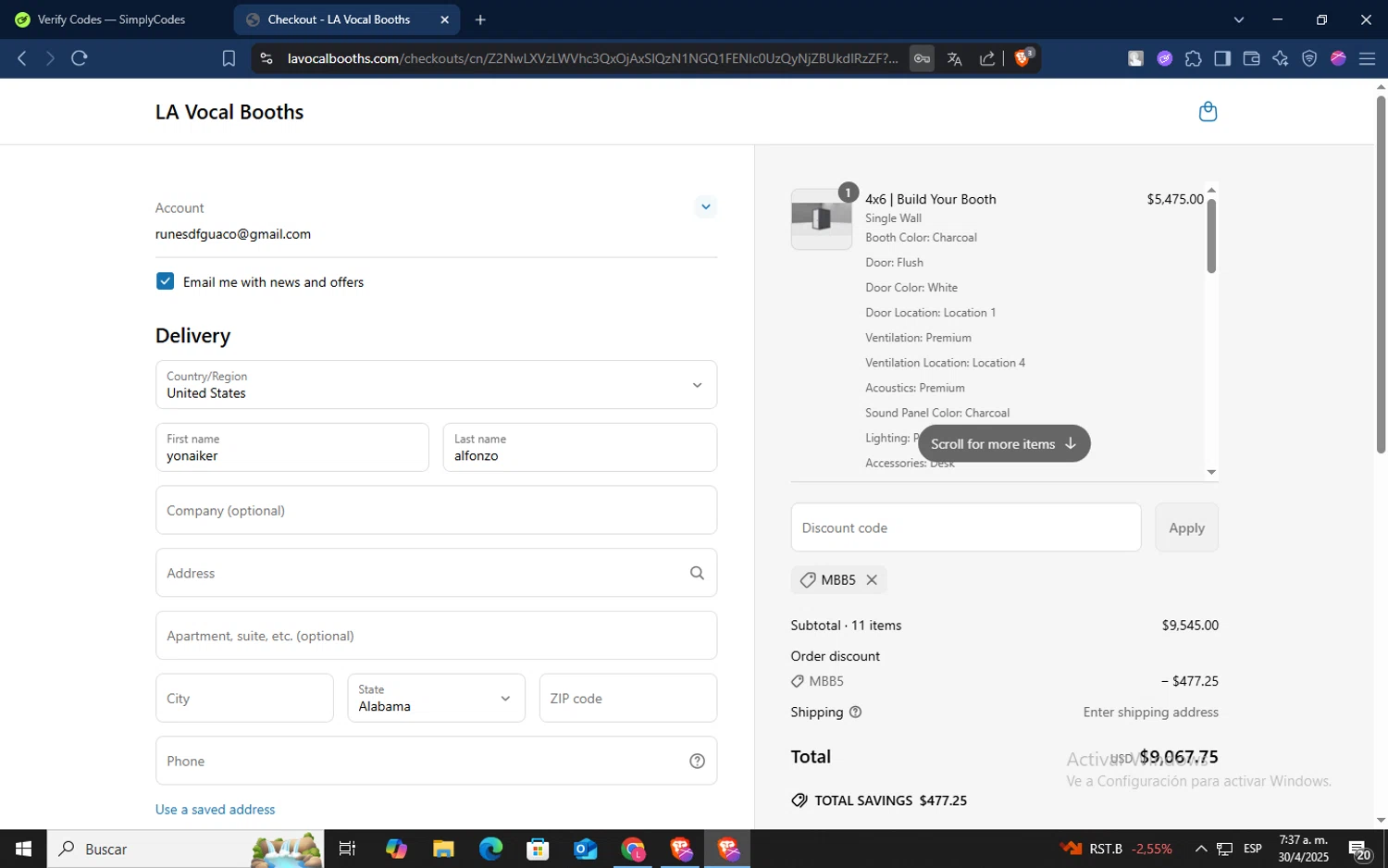Click the Company optional field

point(436,510)
